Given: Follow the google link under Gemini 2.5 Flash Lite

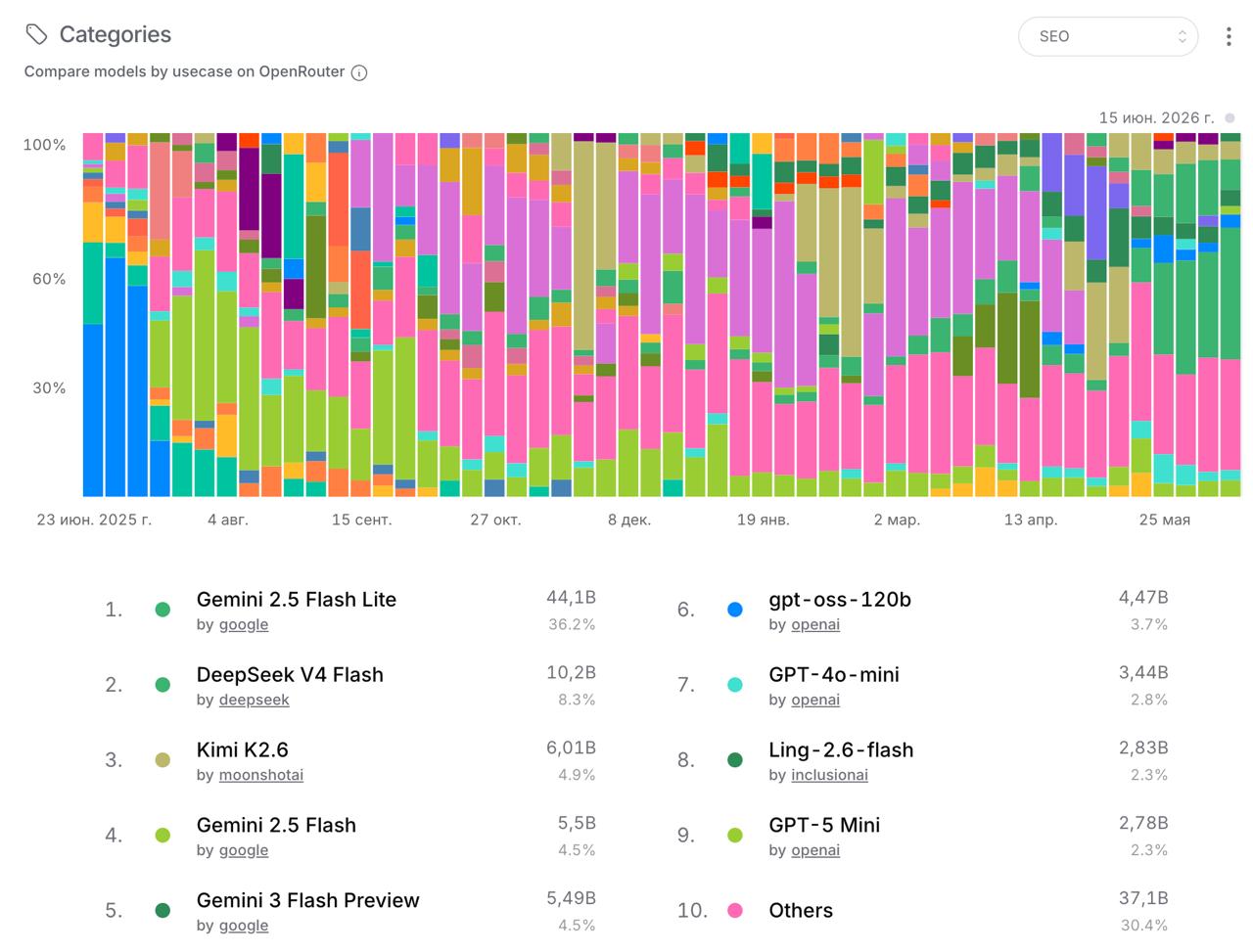Looking at the screenshot, I should coord(244,624).
